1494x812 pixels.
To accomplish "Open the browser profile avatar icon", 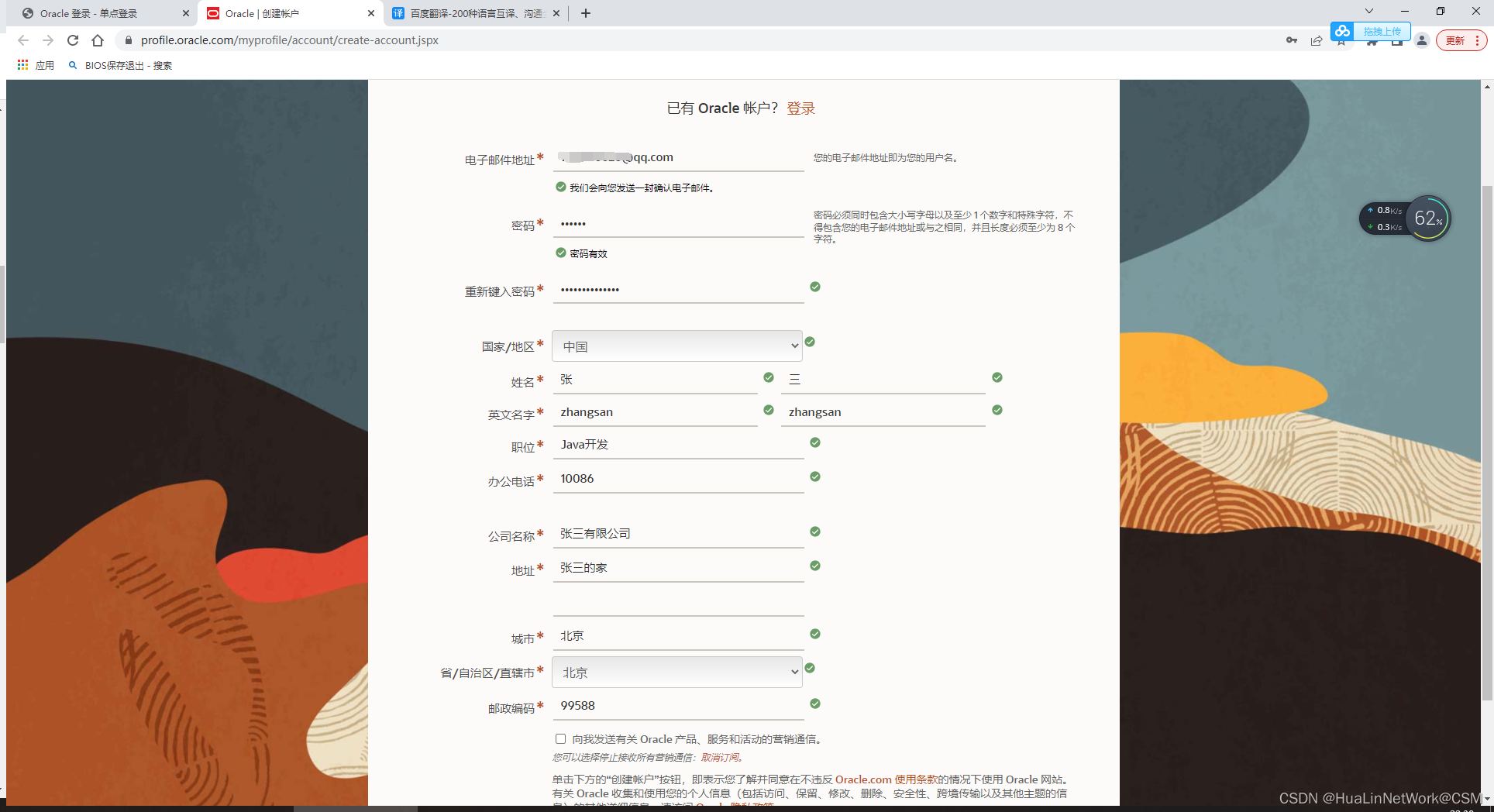I will 1422,40.
